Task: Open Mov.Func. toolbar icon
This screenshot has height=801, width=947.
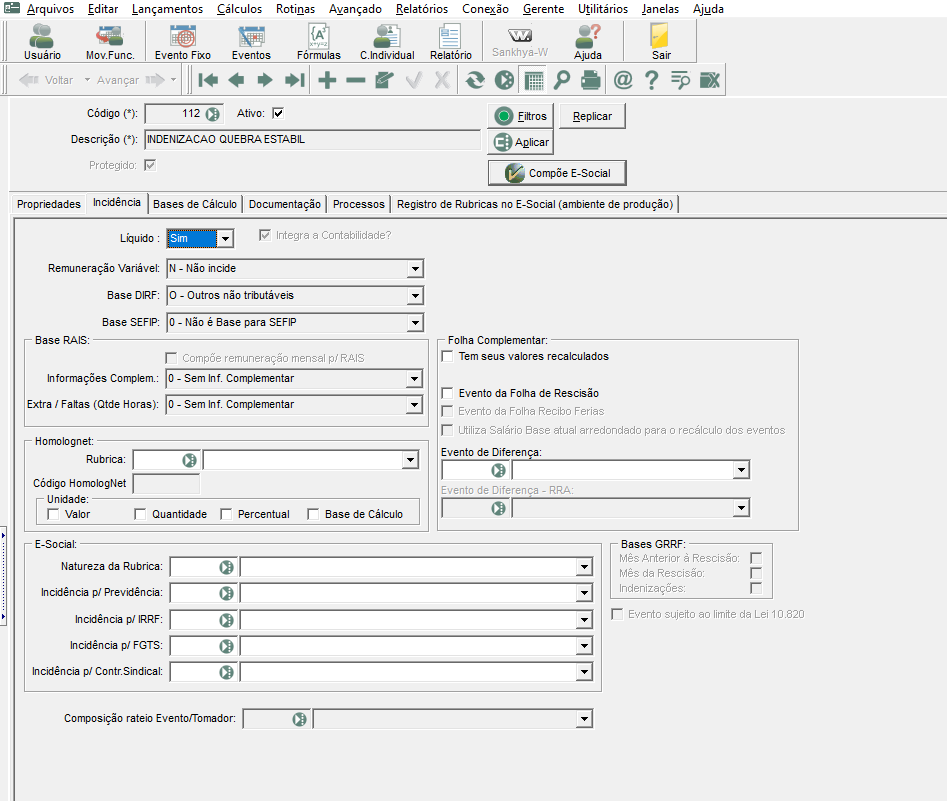Action: [110, 42]
